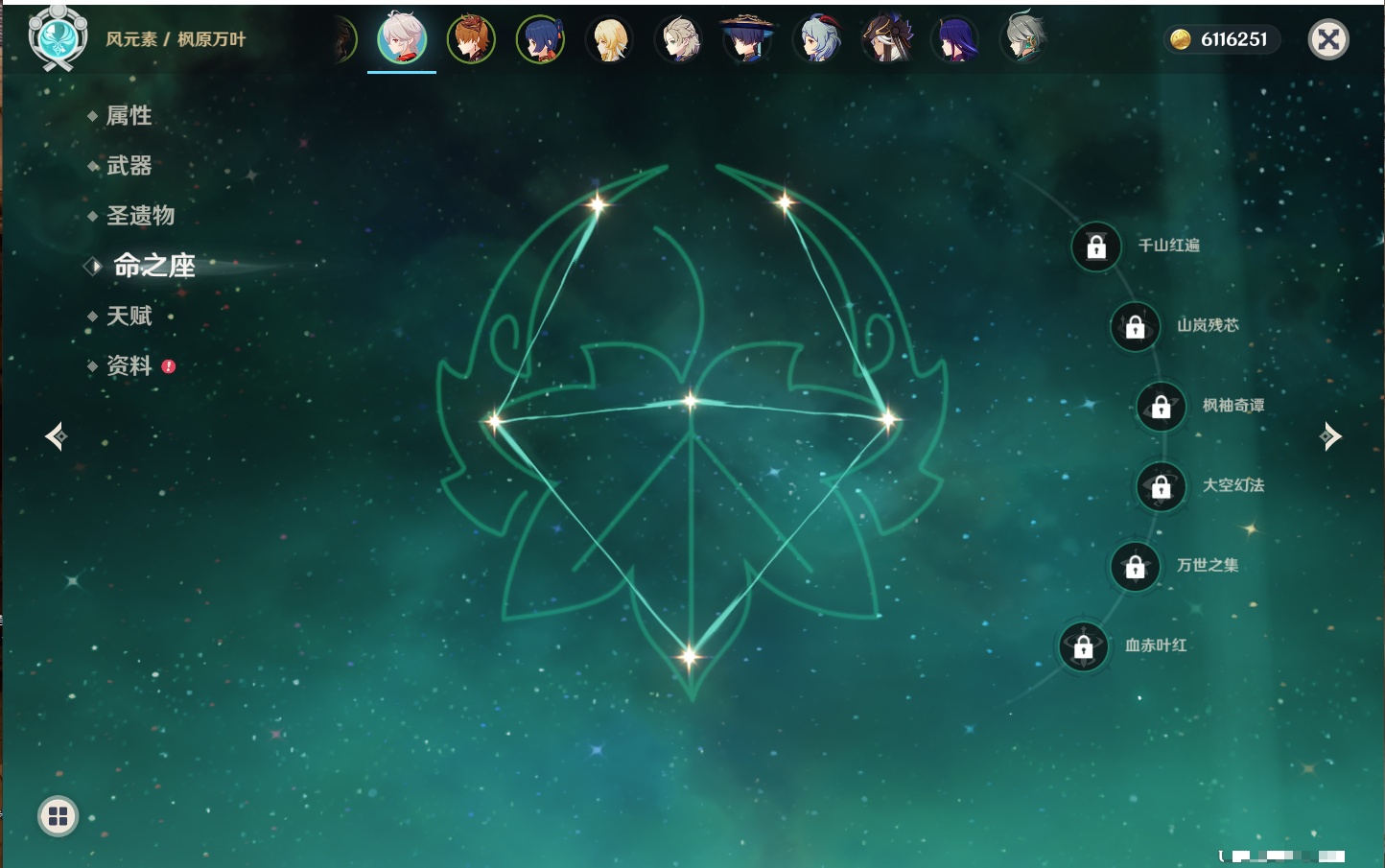This screenshot has width=1385, height=868.
Task: Select the avatar with dark headdress and white hair
Action: click(x=887, y=39)
